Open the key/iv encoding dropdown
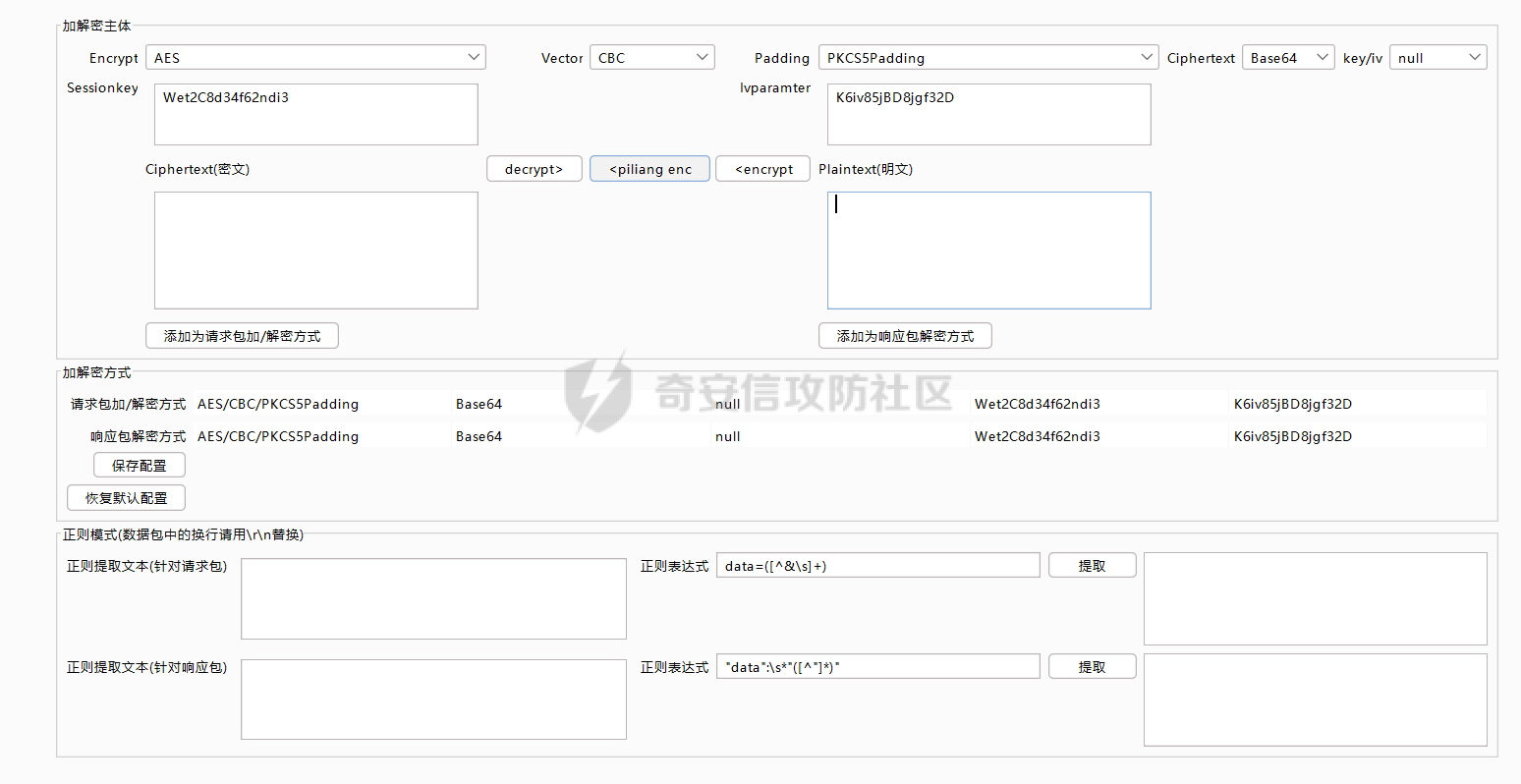 pyautogui.click(x=1436, y=58)
